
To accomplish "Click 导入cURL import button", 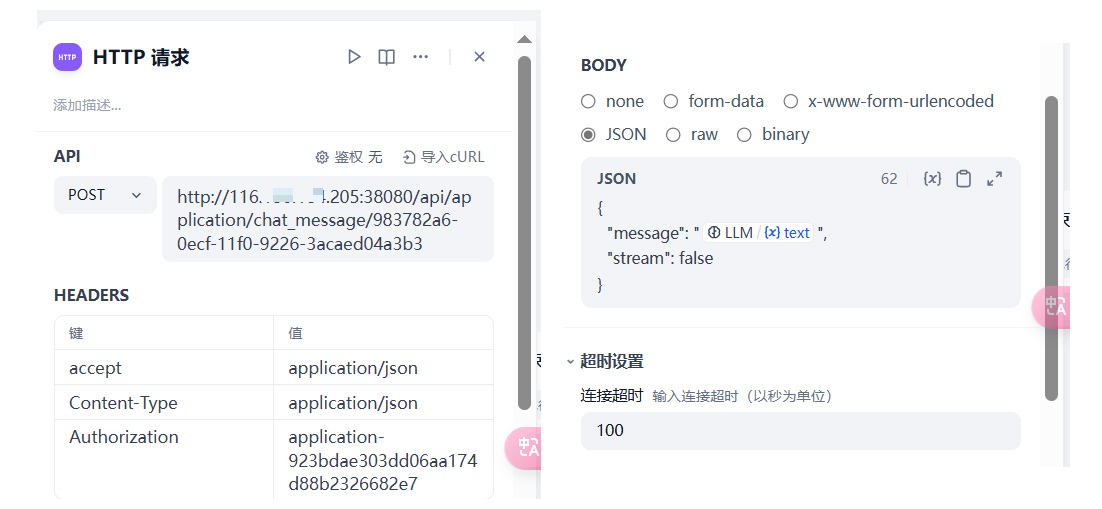I will [x=444, y=157].
